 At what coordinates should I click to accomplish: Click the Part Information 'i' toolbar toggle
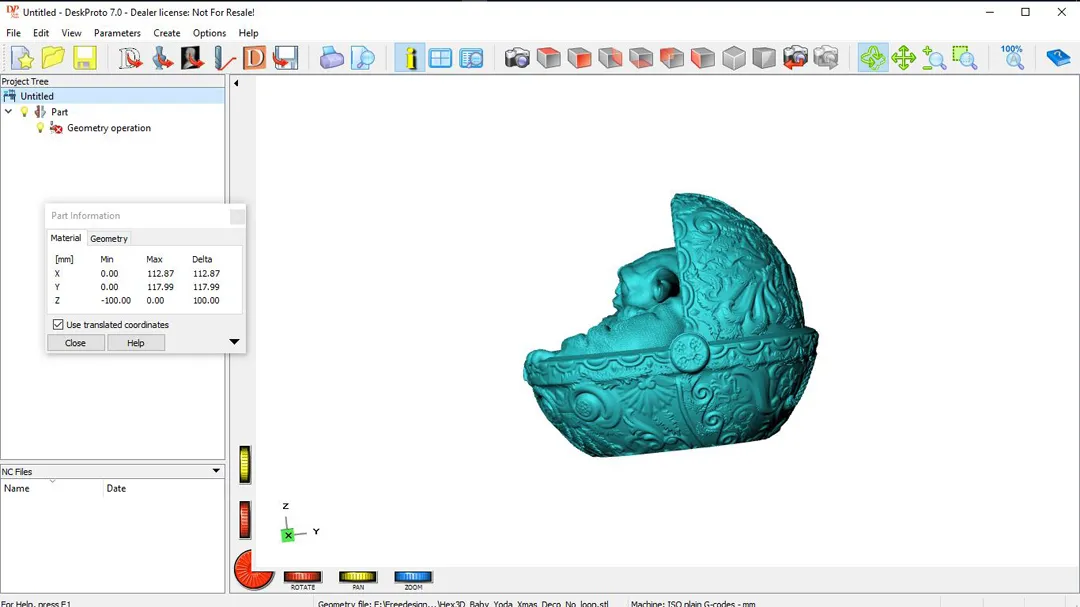(409, 58)
